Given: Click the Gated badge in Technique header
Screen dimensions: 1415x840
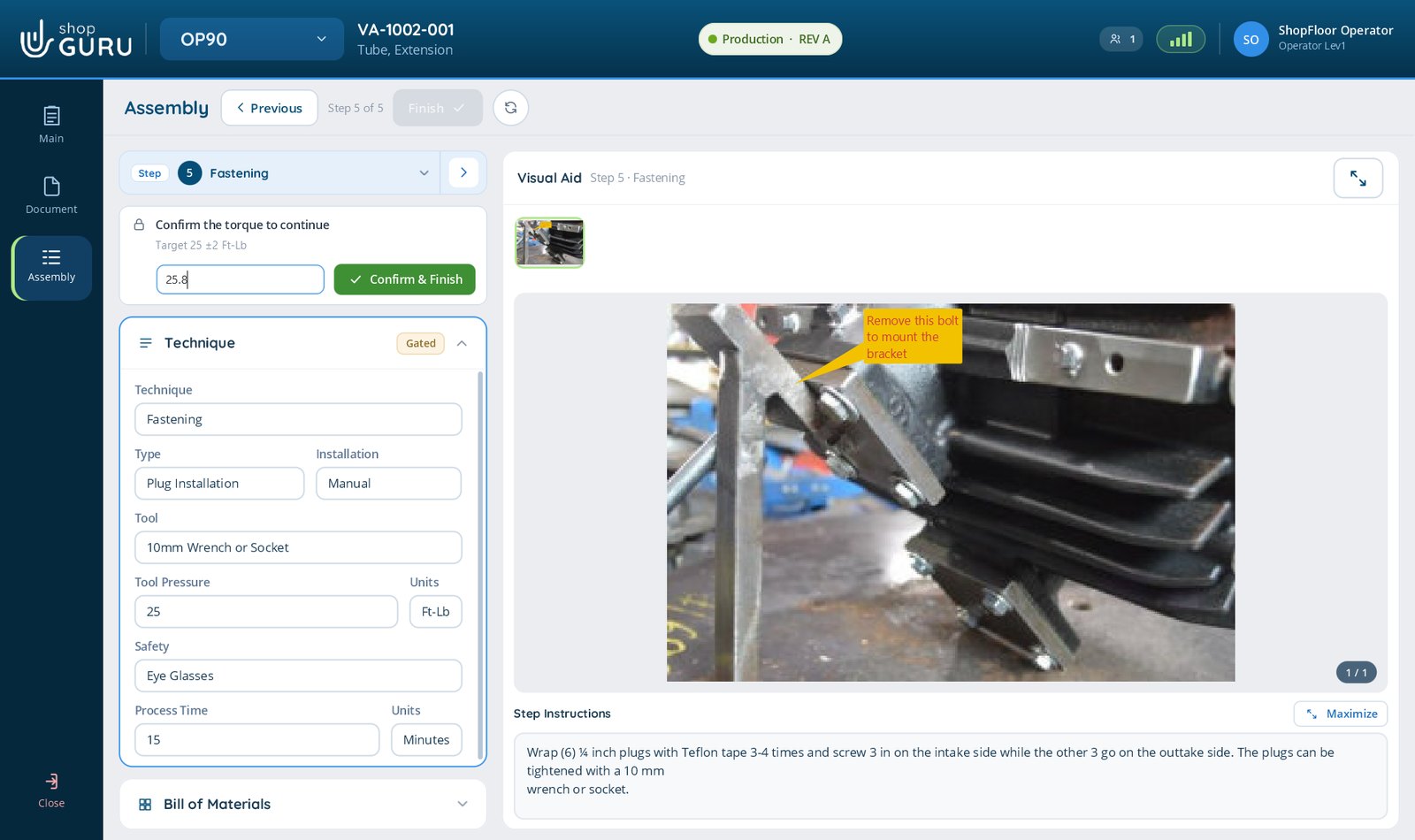Looking at the screenshot, I should [x=420, y=343].
